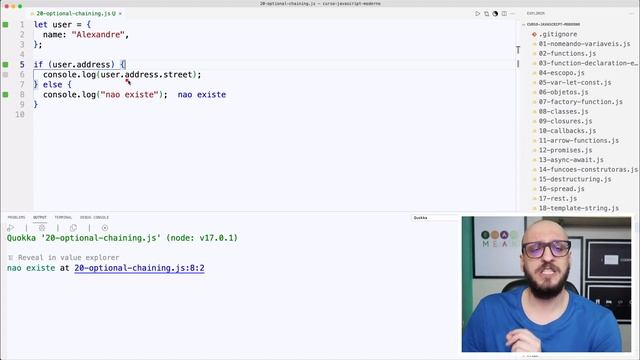
Task: Click the "nao existe" string on line 8
Action: (x=129, y=95)
